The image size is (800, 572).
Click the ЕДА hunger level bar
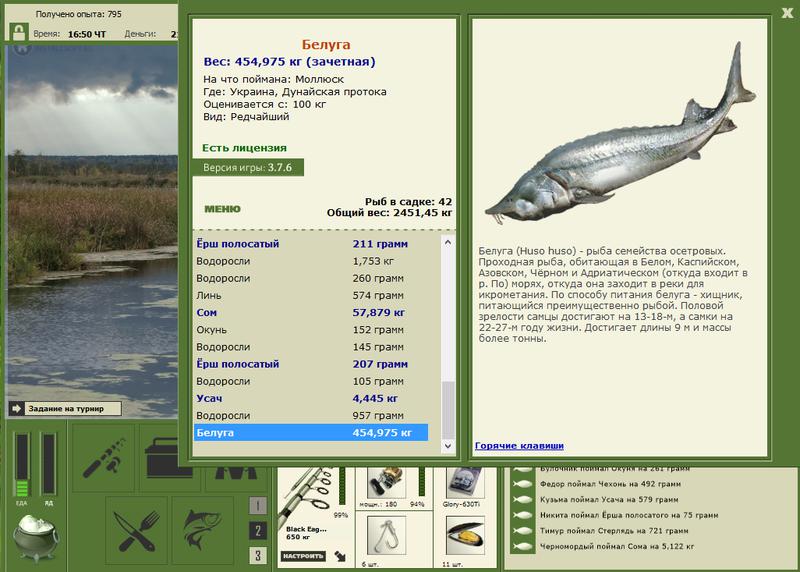pos(21,464)
